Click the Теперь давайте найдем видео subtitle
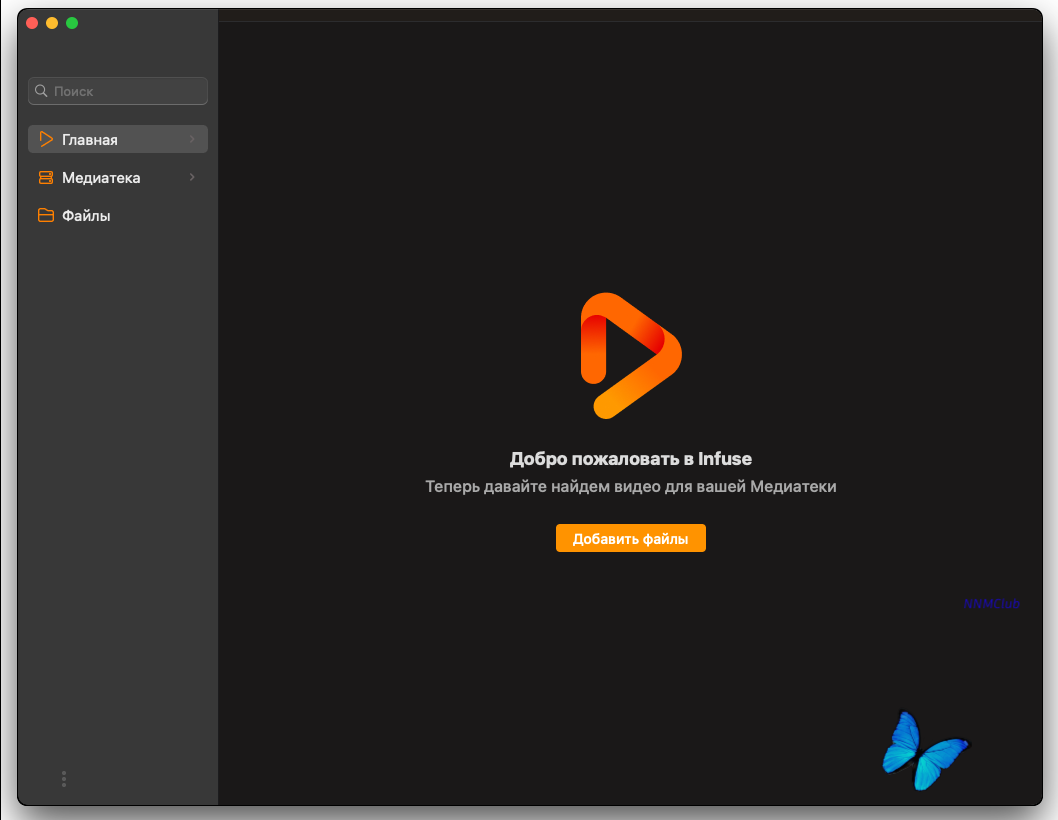Image resolution: width=1058 pixels, height=820 pixels. 631,487
